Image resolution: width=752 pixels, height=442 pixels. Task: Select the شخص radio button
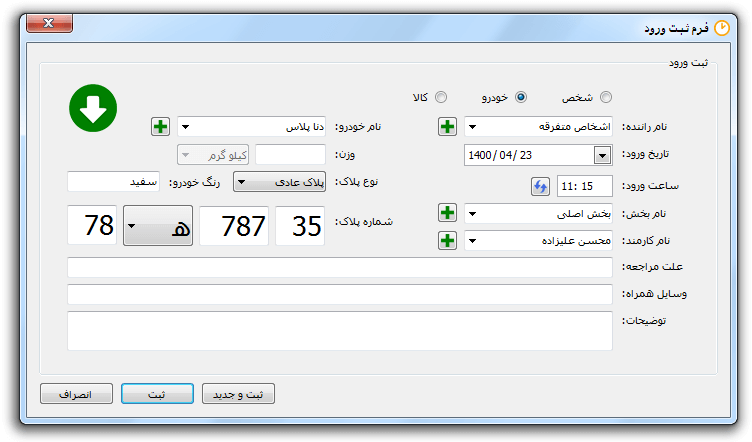[606, 97]
